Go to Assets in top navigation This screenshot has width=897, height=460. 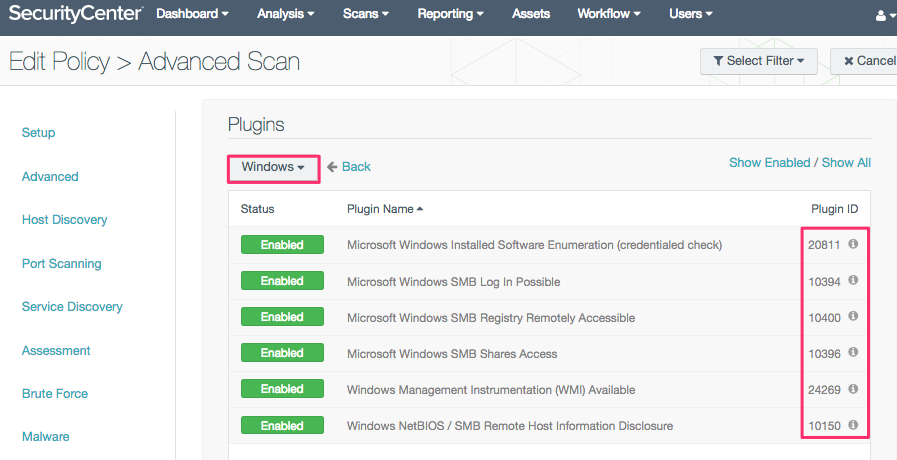(x=531, y=14)
